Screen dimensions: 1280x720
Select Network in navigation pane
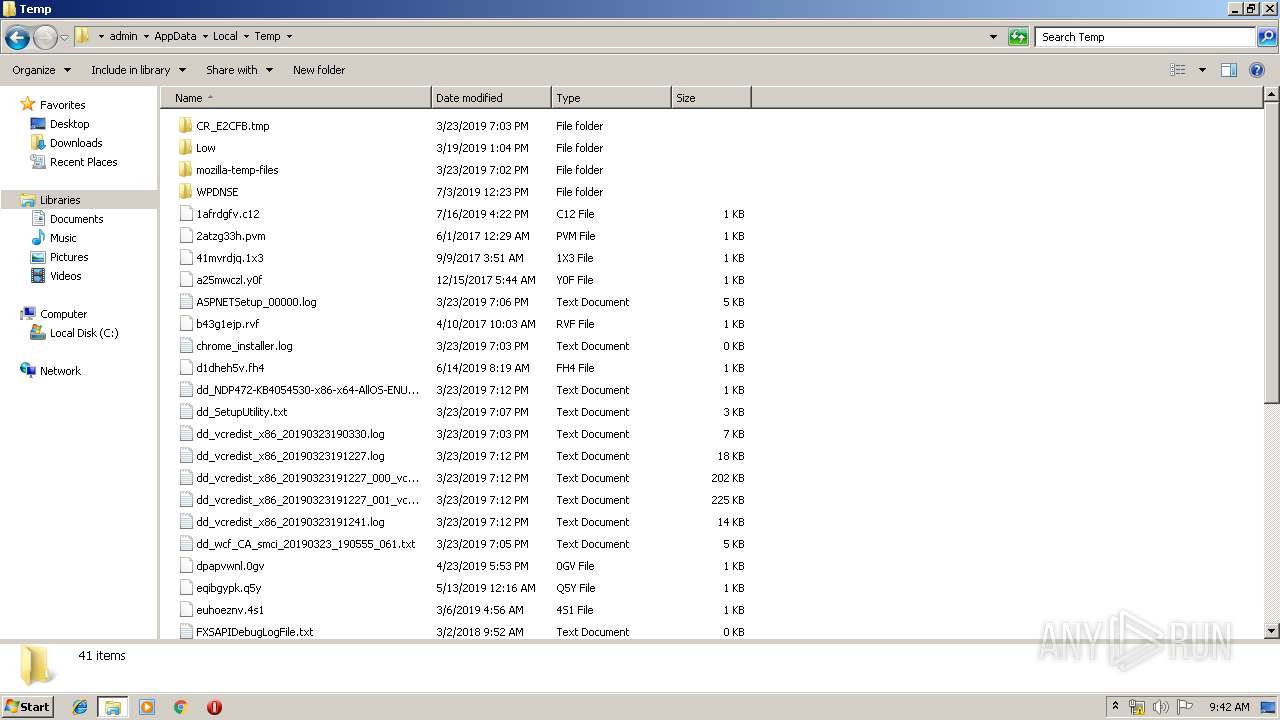(x=60, y=371)
